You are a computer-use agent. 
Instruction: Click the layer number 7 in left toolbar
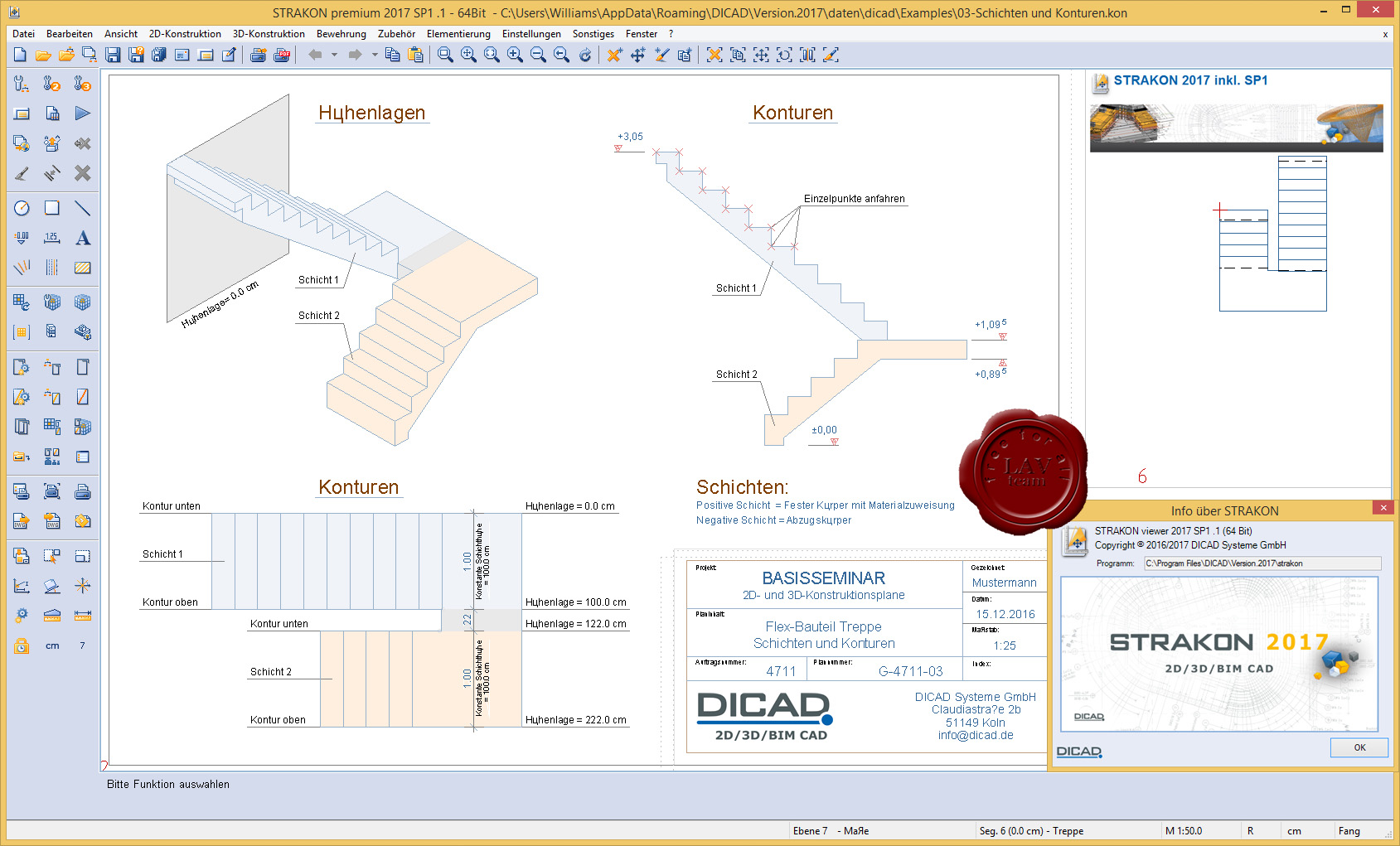[x=82, y=645]
